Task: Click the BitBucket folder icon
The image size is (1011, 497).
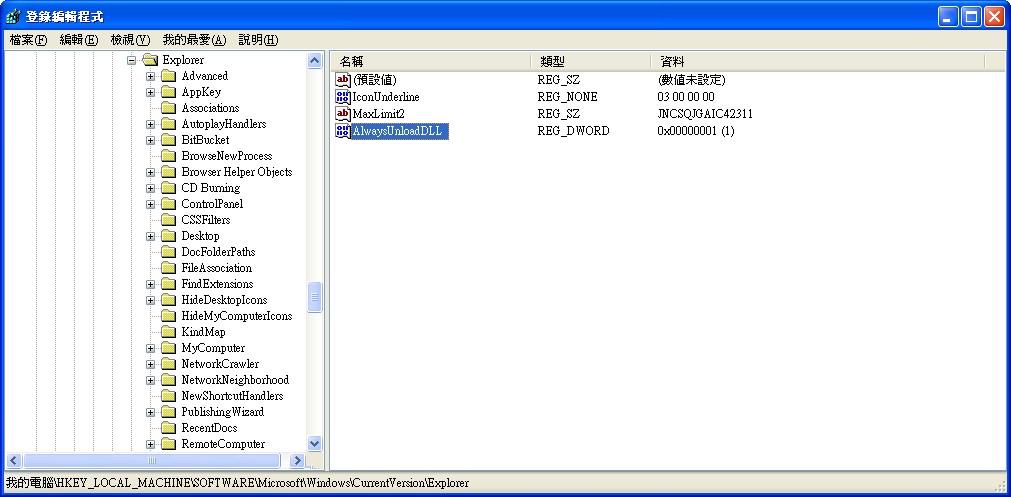Action: pos(168,140)
